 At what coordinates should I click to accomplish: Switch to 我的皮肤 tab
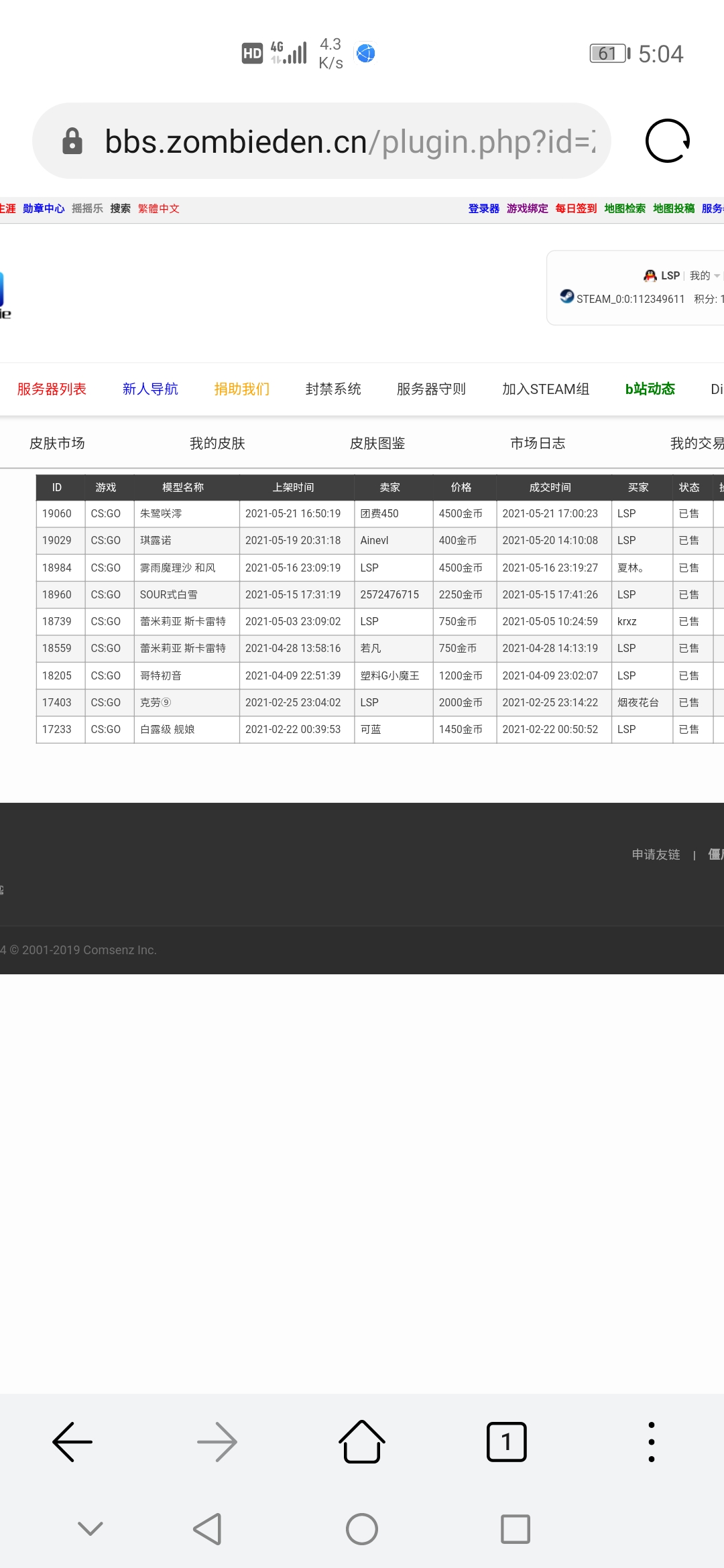(x=217, y=443)
